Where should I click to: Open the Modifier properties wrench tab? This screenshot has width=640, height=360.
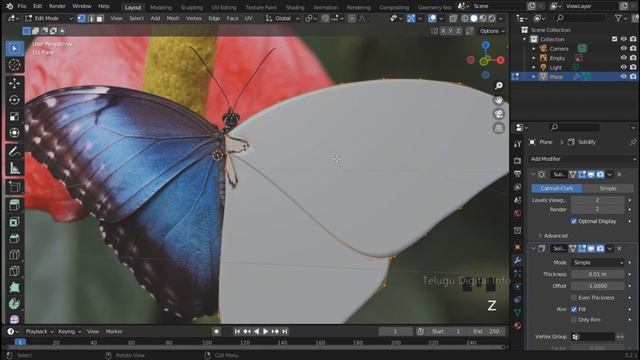click(x=518, y=260)
